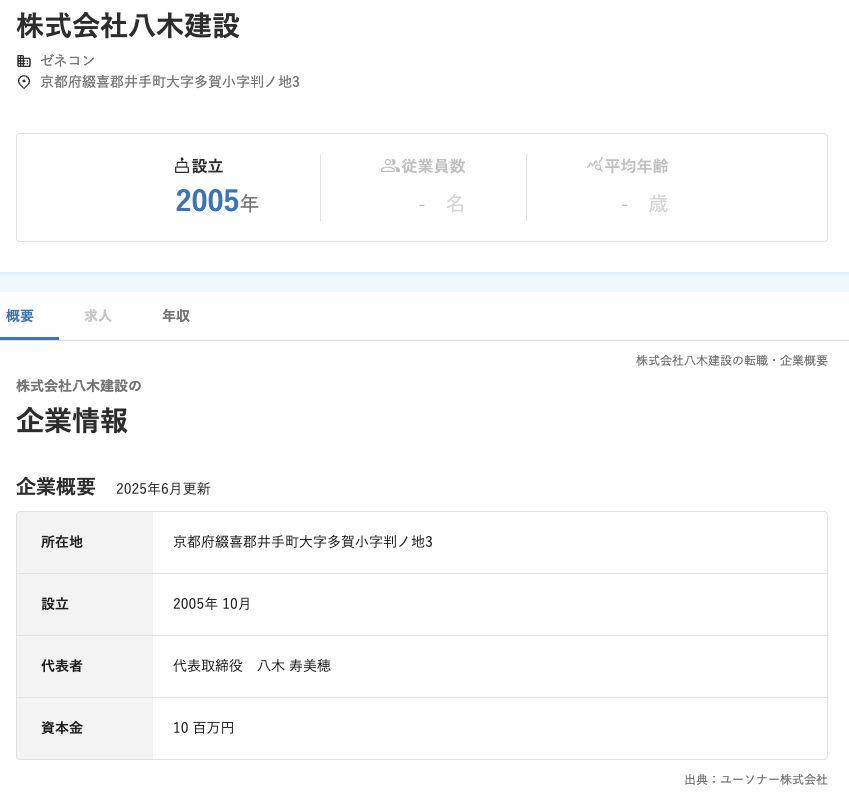Switch to the 求人 tab
This screenshot has height=796, width=849.
point(98,316)
